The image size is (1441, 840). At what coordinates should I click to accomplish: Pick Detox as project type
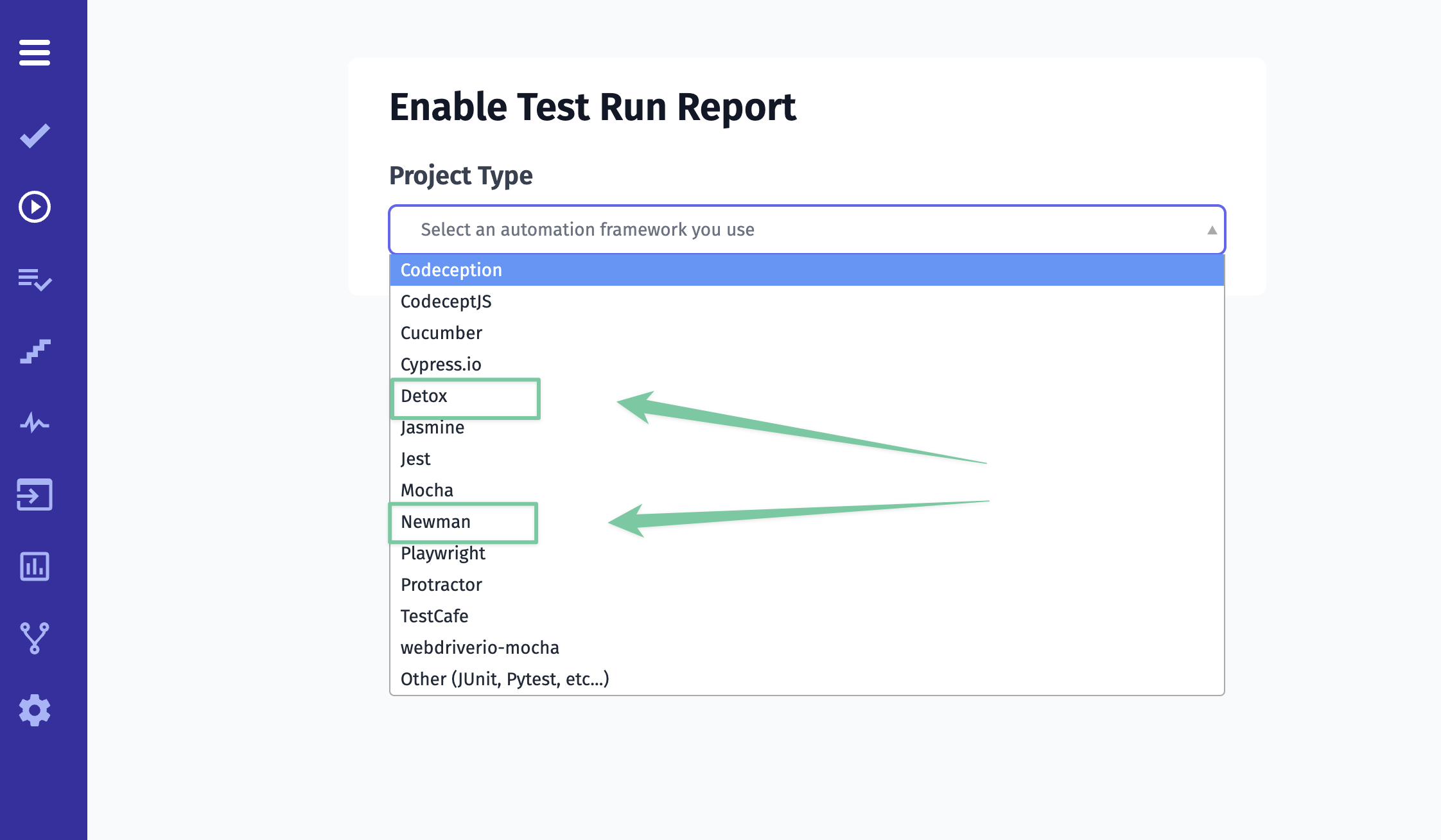pyautogui.click(x=807, y=396)
